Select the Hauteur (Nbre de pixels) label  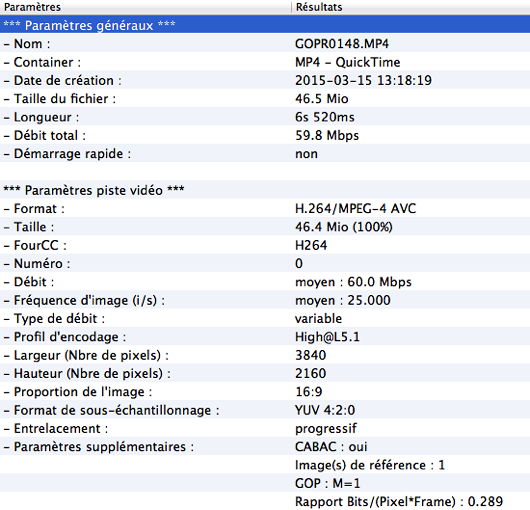click(x=87, y=373)
